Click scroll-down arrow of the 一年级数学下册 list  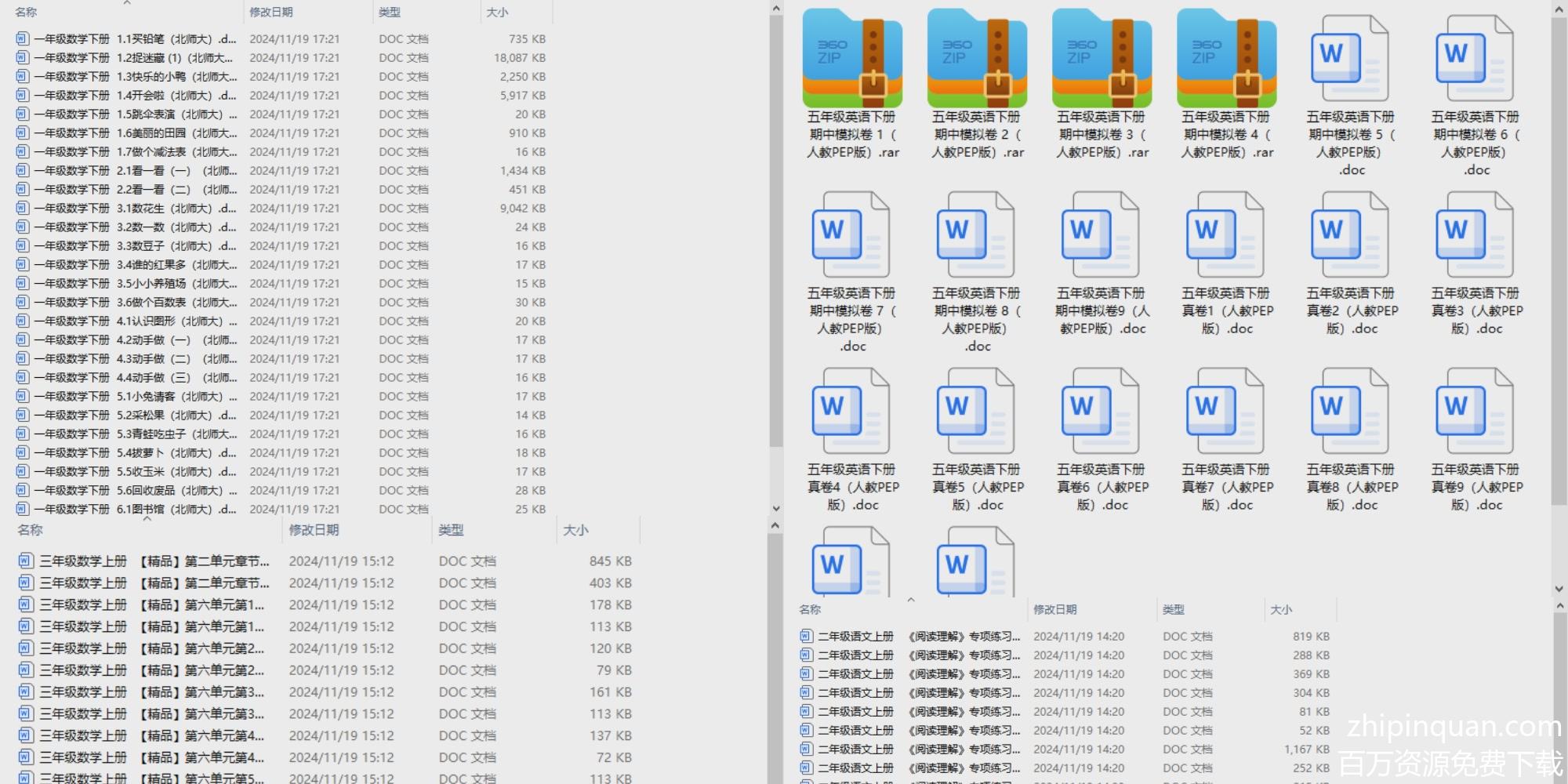click(775, 509)
